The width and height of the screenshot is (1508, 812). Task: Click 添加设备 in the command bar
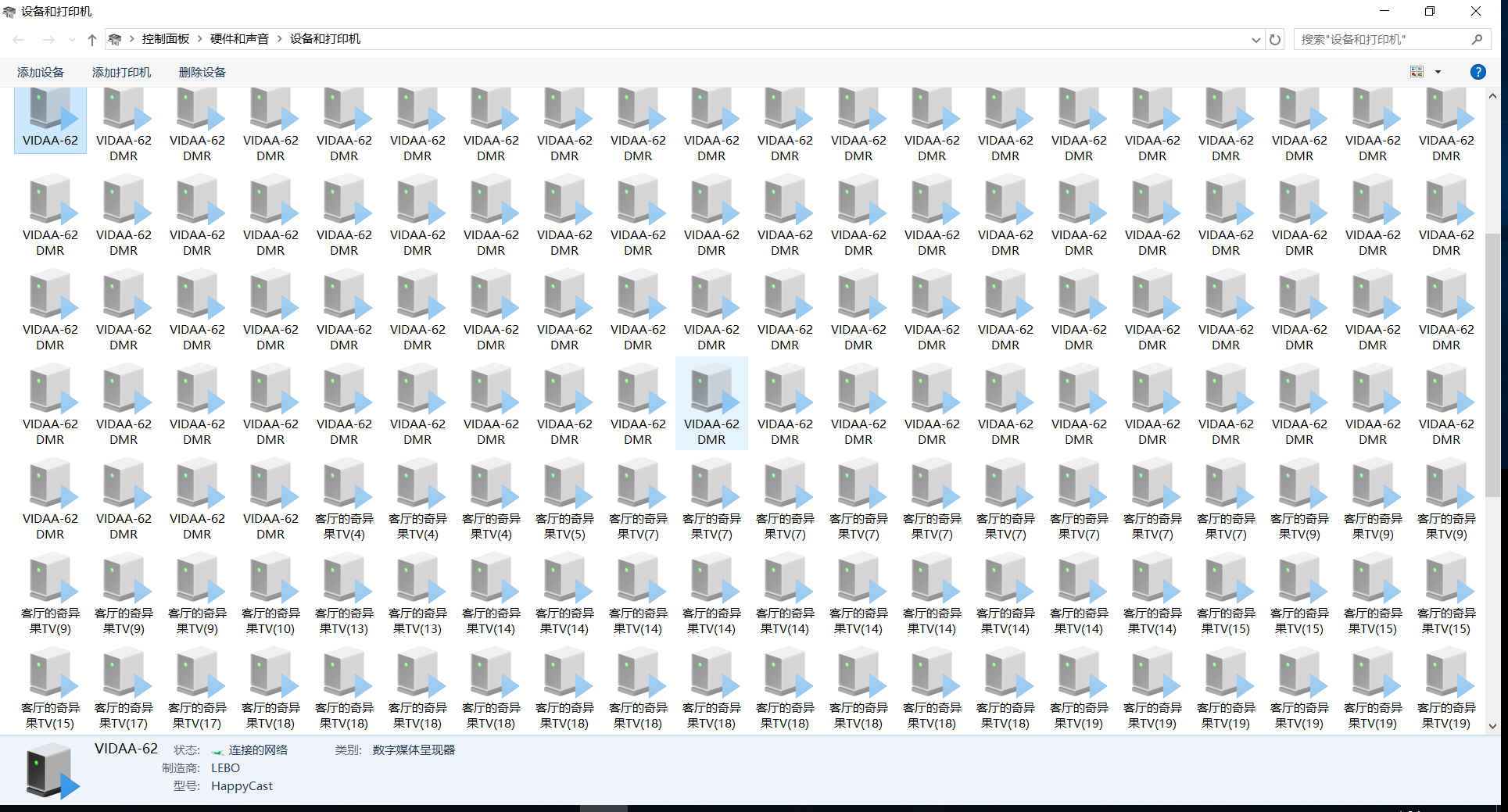point(41,72)
